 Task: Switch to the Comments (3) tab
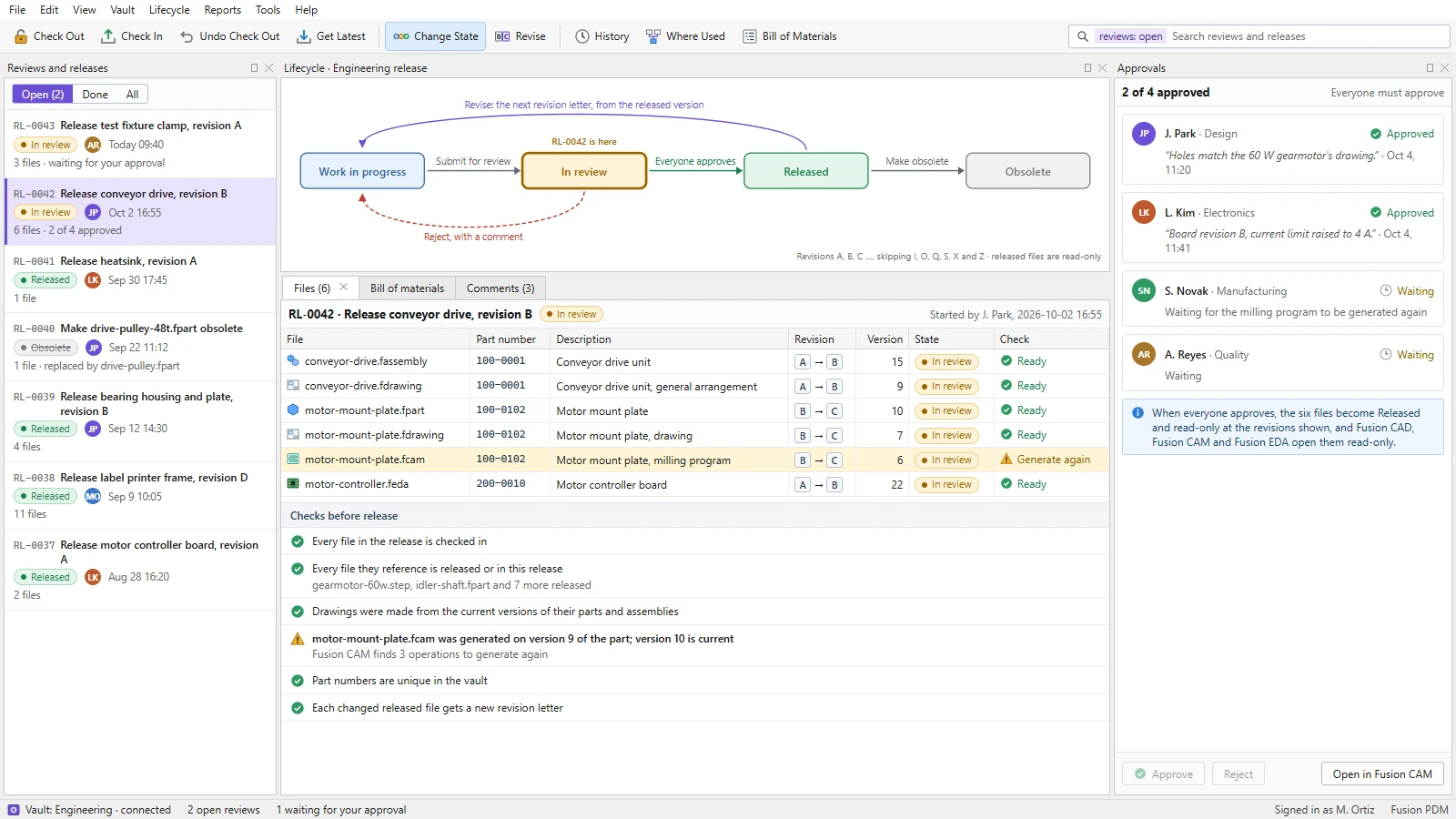click(500, 288)
